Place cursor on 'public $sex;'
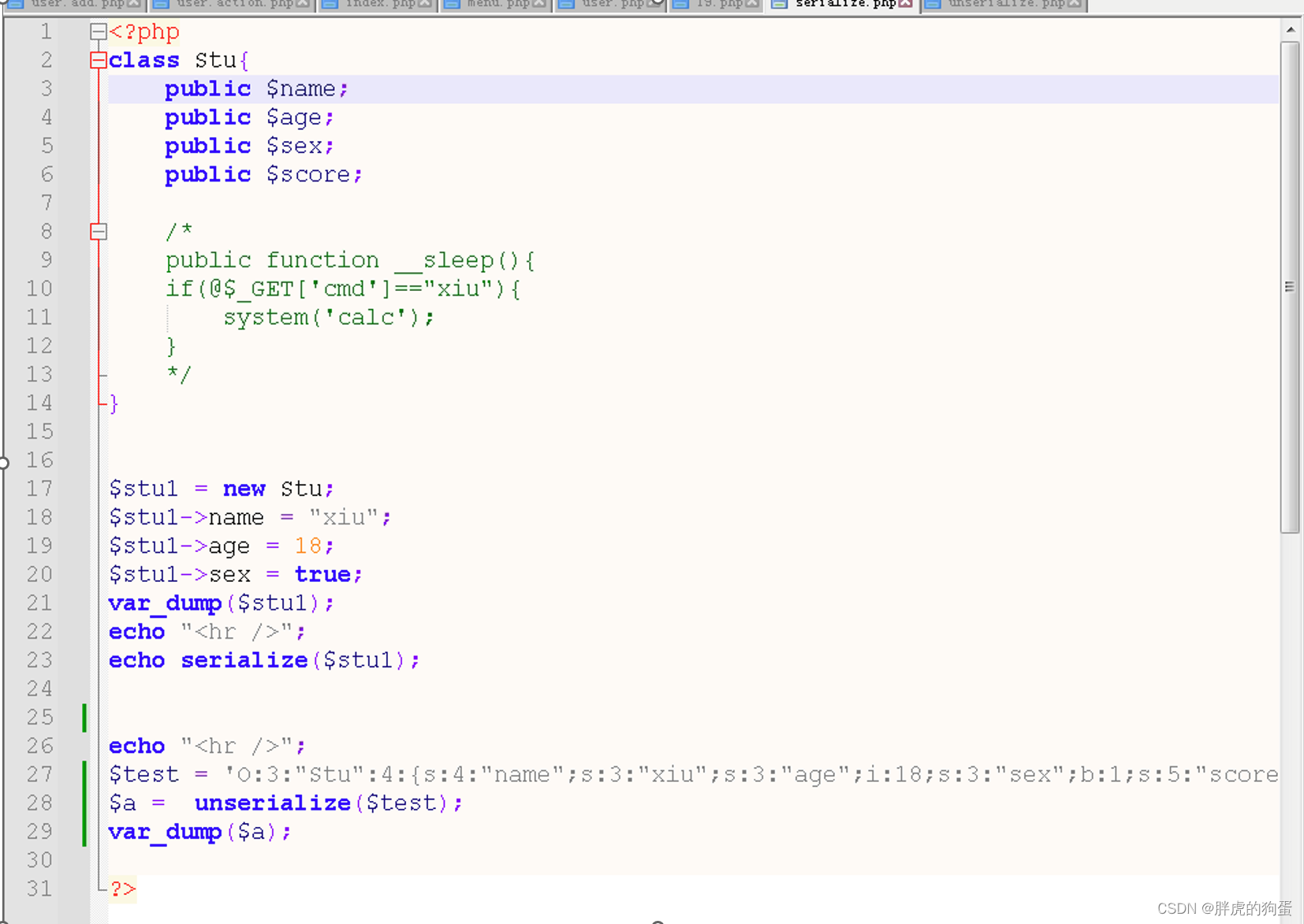The image size is (1304, 924). tap(249, 146)
